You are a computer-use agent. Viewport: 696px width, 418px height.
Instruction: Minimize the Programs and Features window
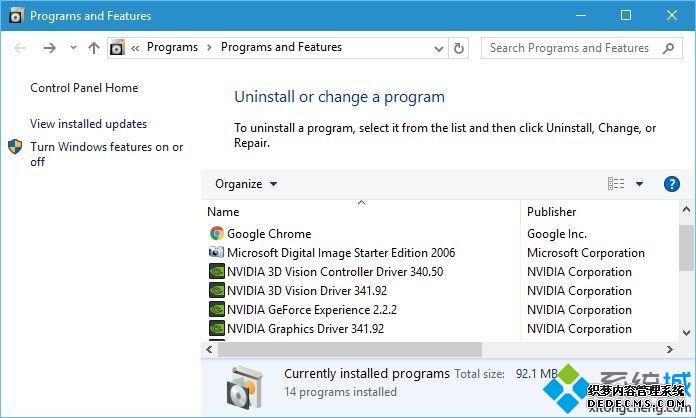click(x=581, y=16)
